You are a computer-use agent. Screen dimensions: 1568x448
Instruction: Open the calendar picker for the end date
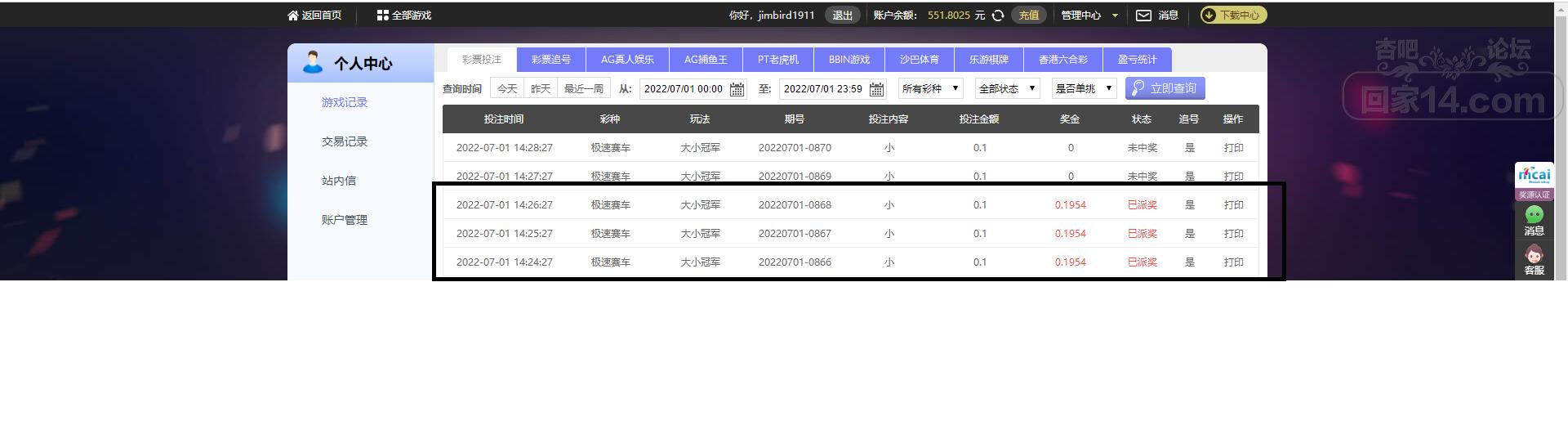tap(876, 89)
